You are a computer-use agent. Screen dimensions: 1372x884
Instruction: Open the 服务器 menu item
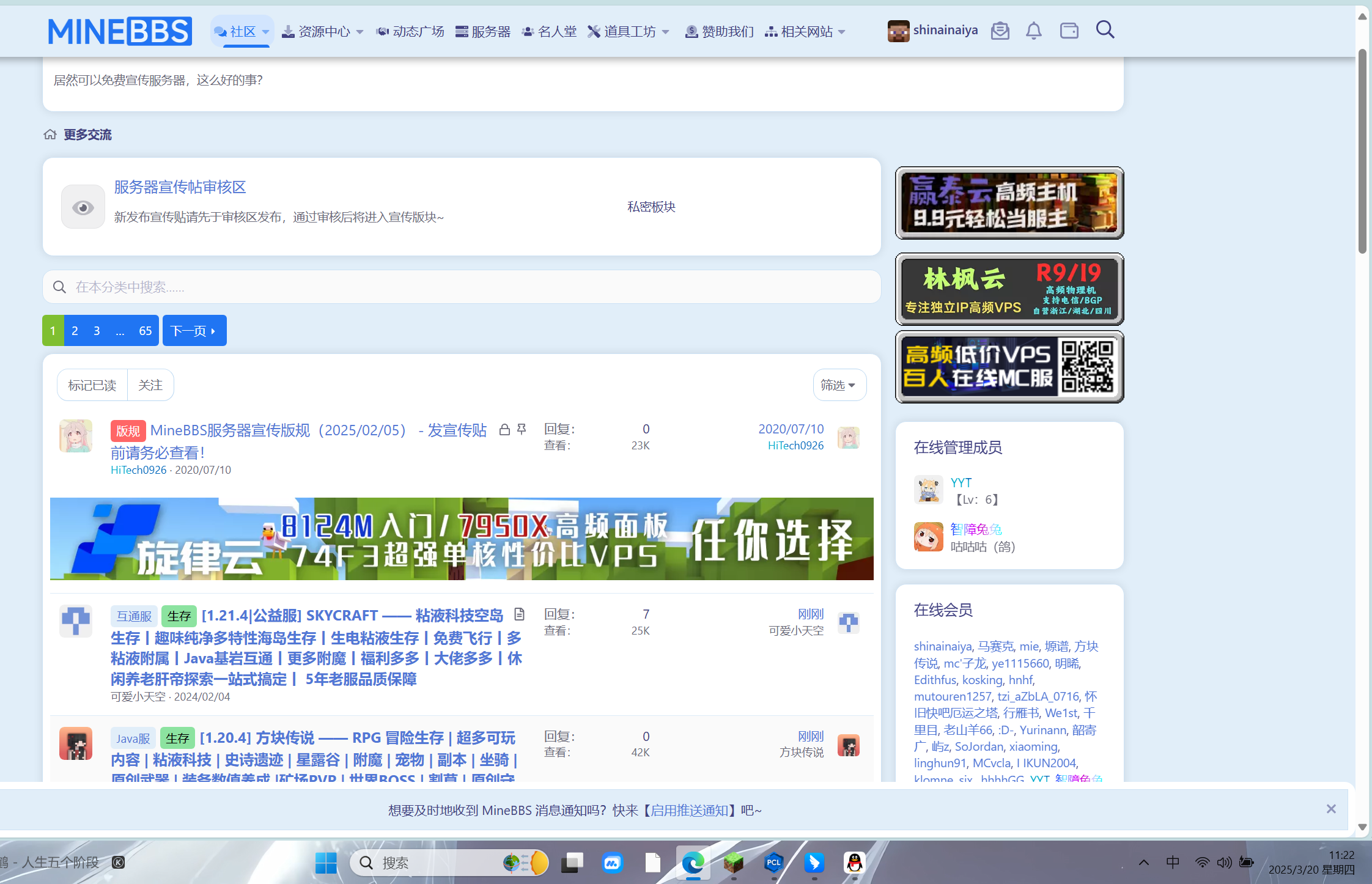pyautogui.click(x=484, y=32)
